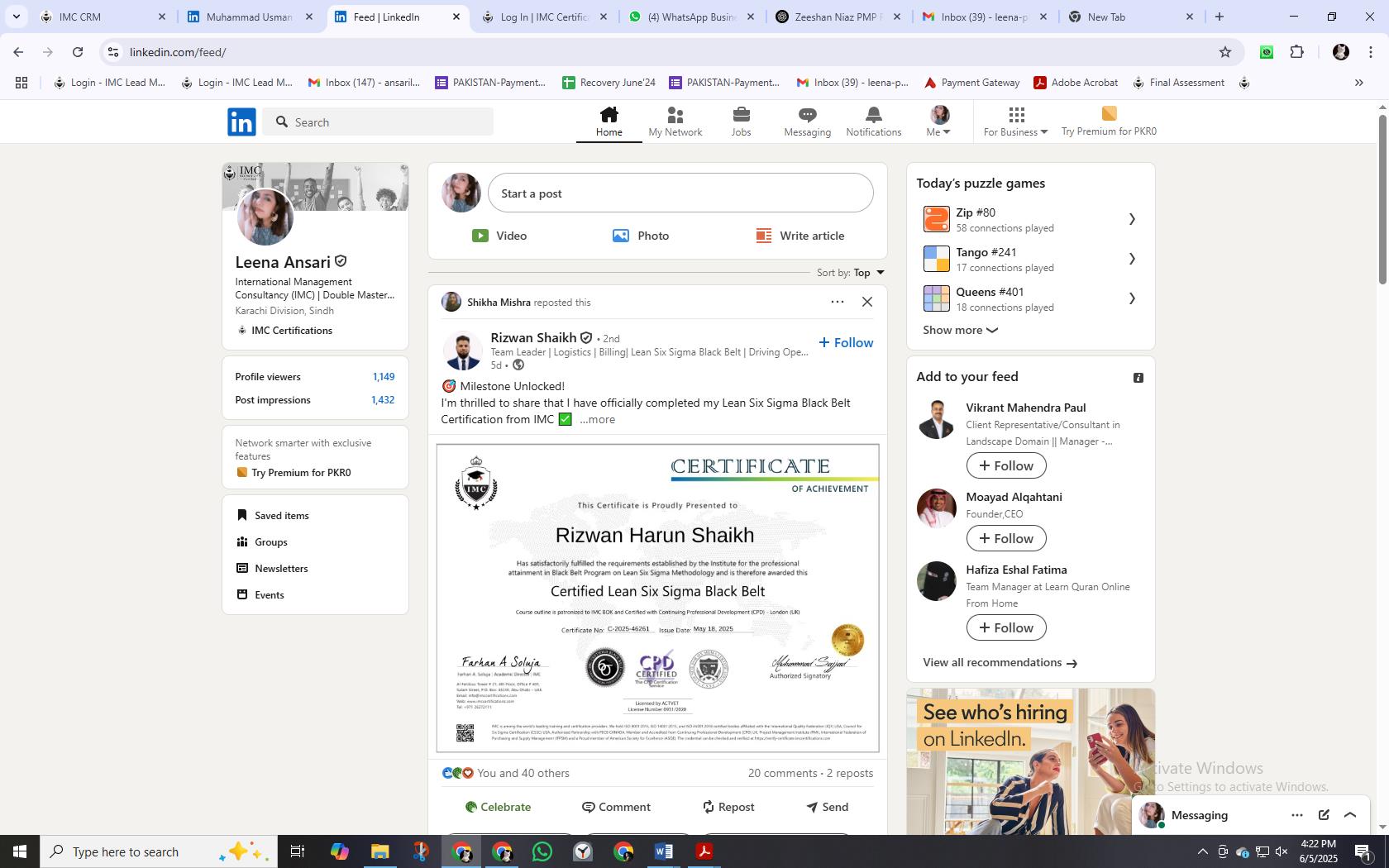Repost the certification post
1389x868 pixels.
coord(728,807)
